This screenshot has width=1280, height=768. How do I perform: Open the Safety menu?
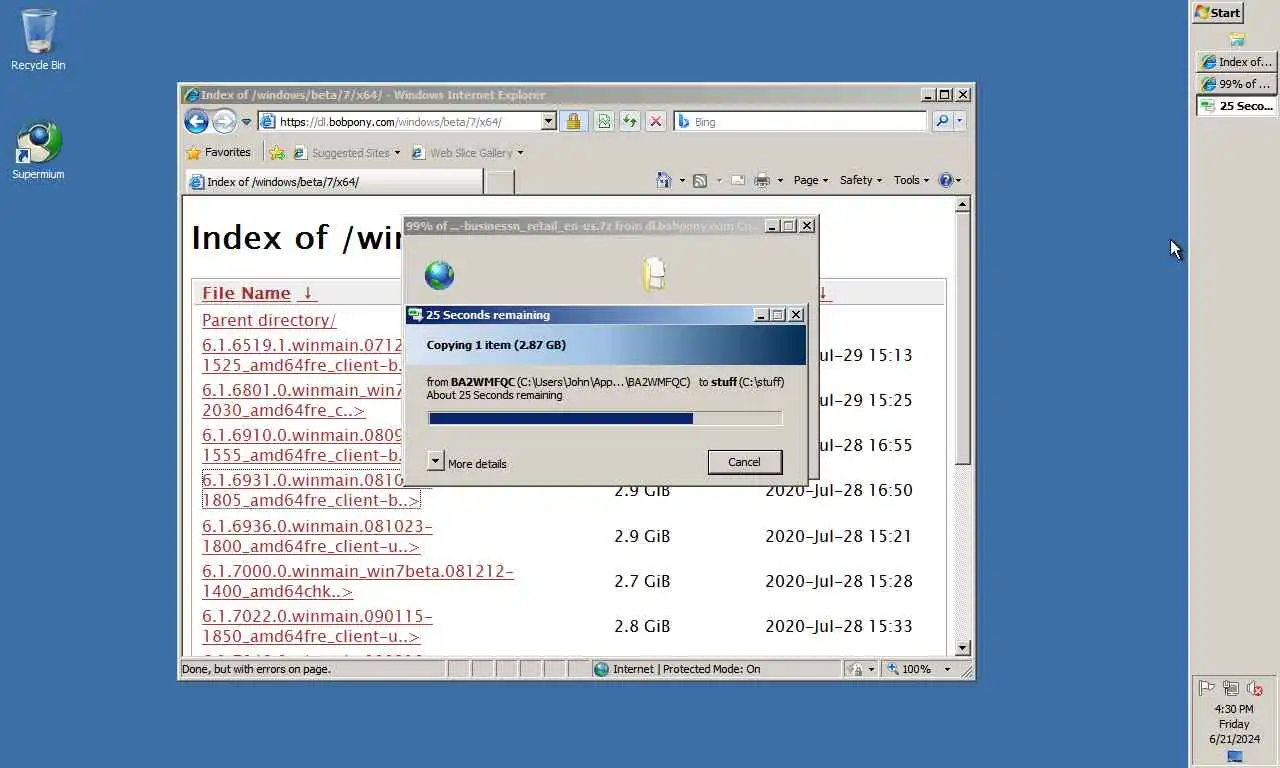pyautogui.click(x=860, y=180)
